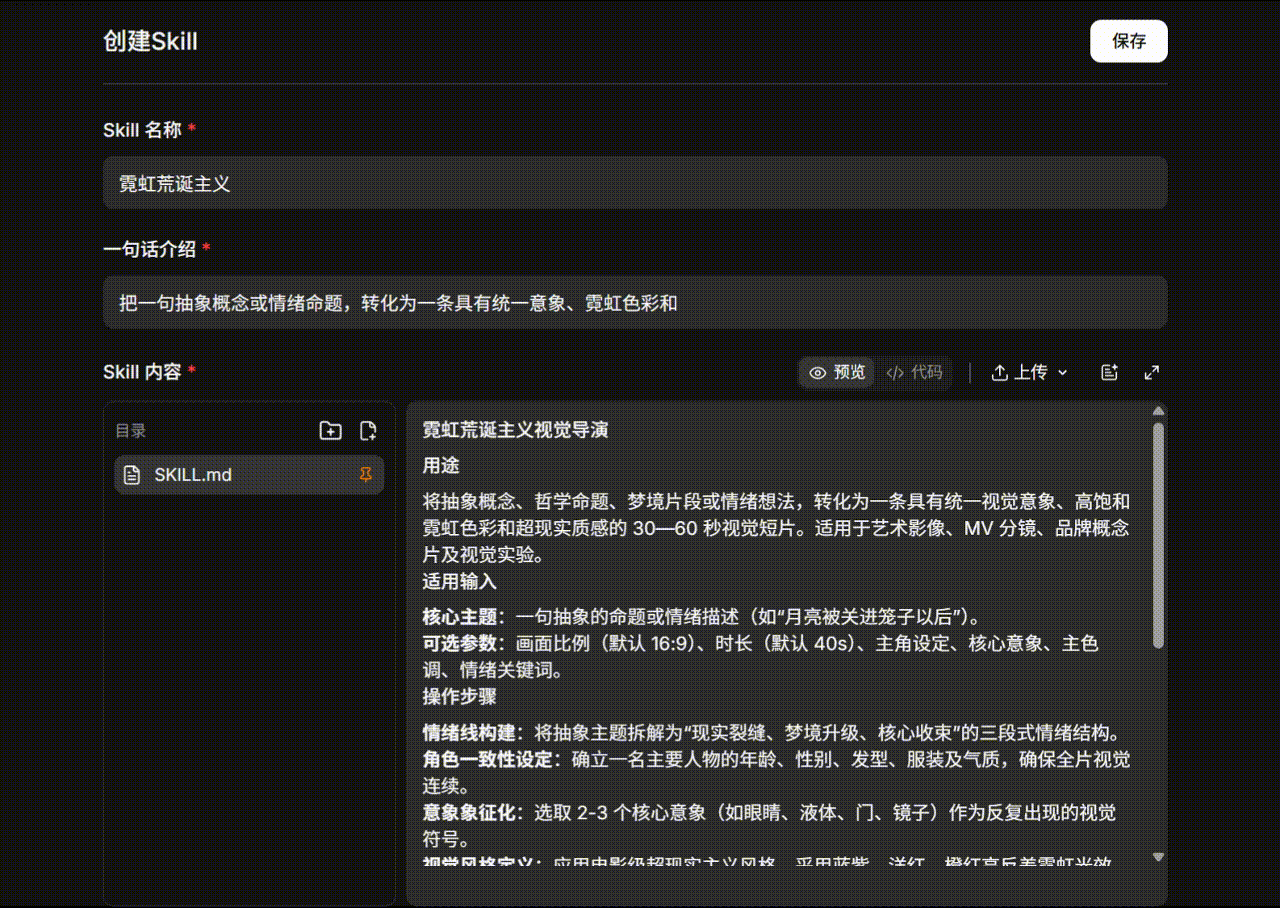Click the 适用输入 heading
Screen dimensions: 1280x908
(x=459, y=581)
